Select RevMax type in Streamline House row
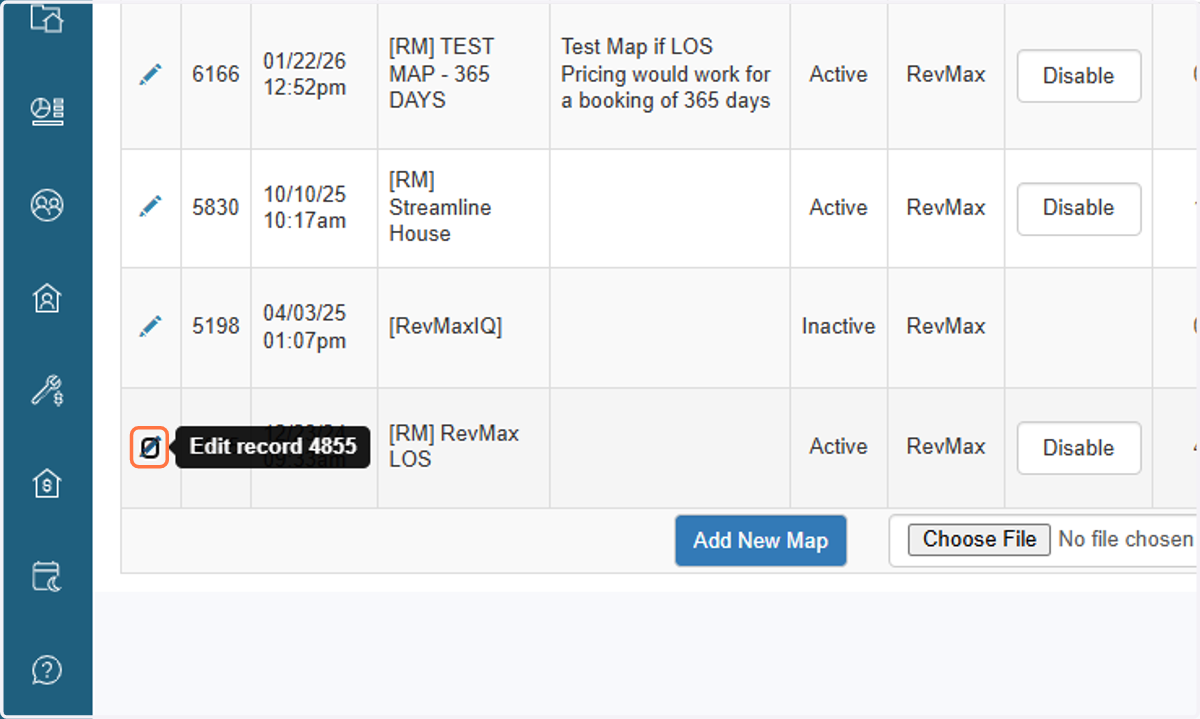 946,207
